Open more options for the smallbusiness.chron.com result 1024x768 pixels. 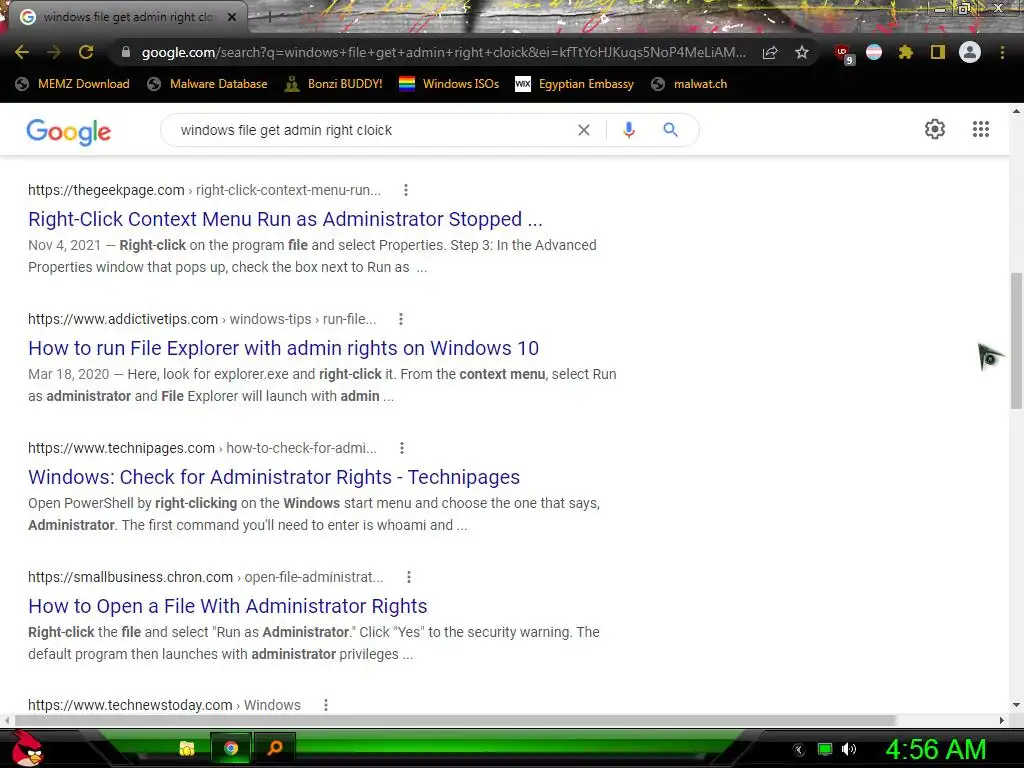click(409, 577)
